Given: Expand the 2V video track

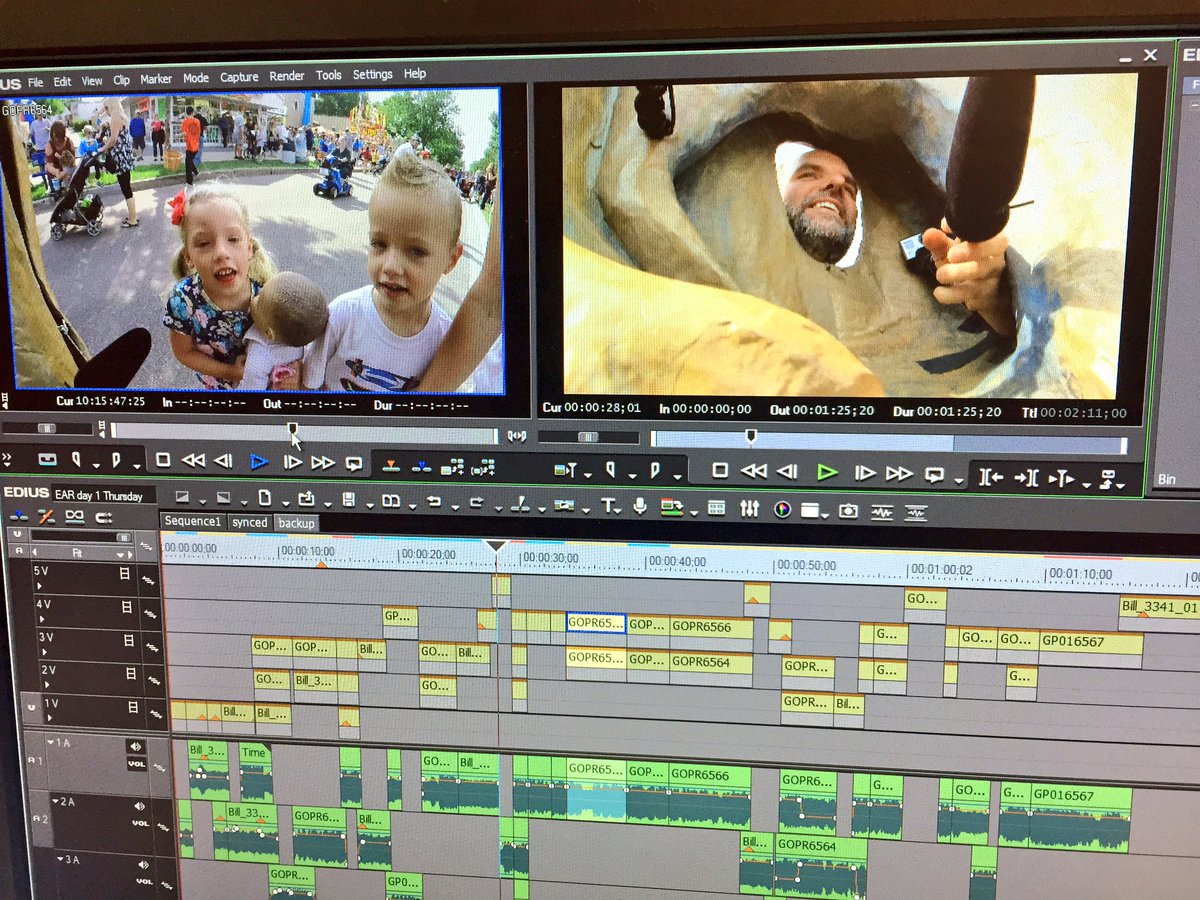Looking at the screenshot, I should [x=46, y=686].
